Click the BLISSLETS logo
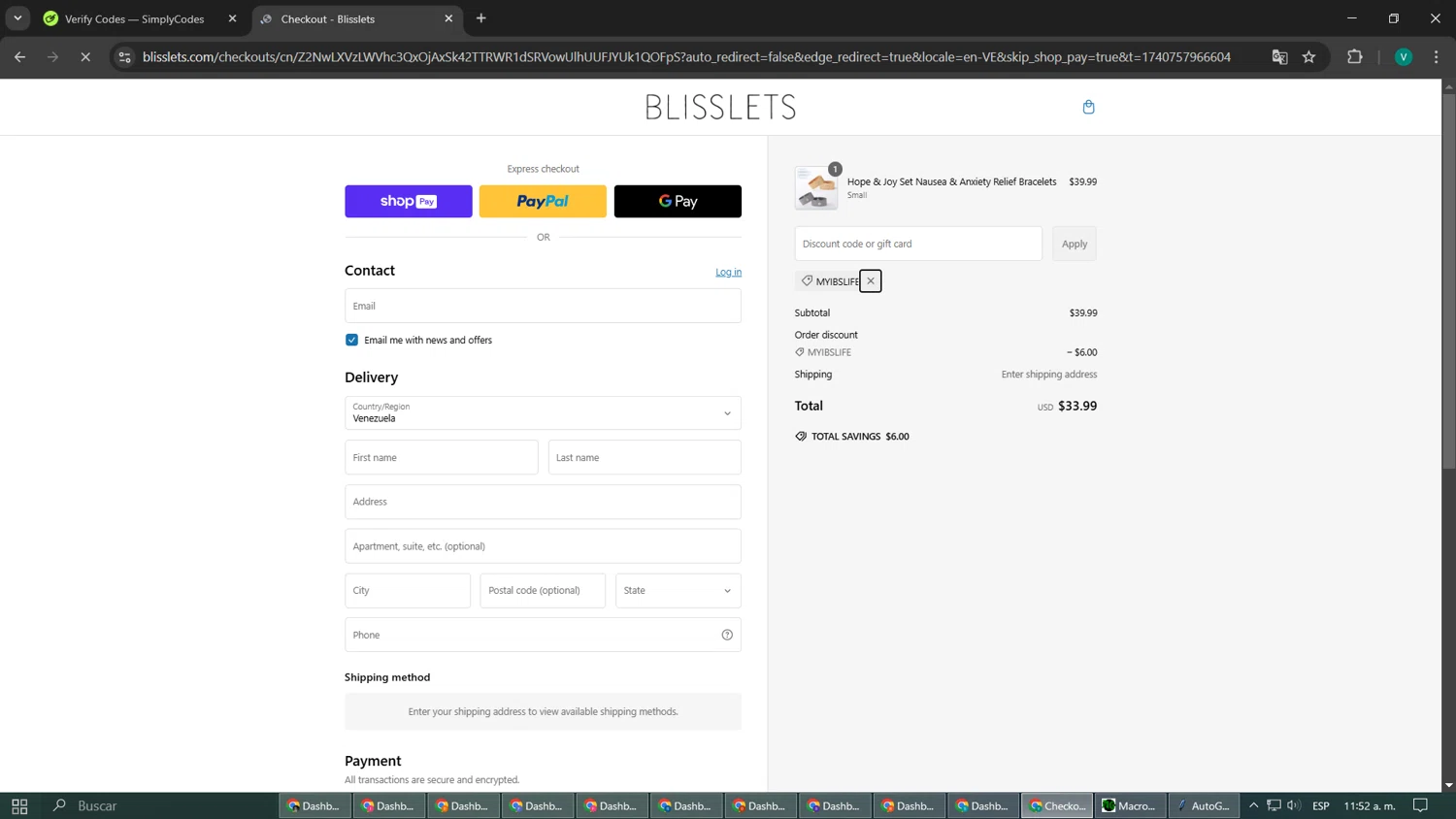Image resolution: width=1456 pixels, height=819 pixels. 720,107
